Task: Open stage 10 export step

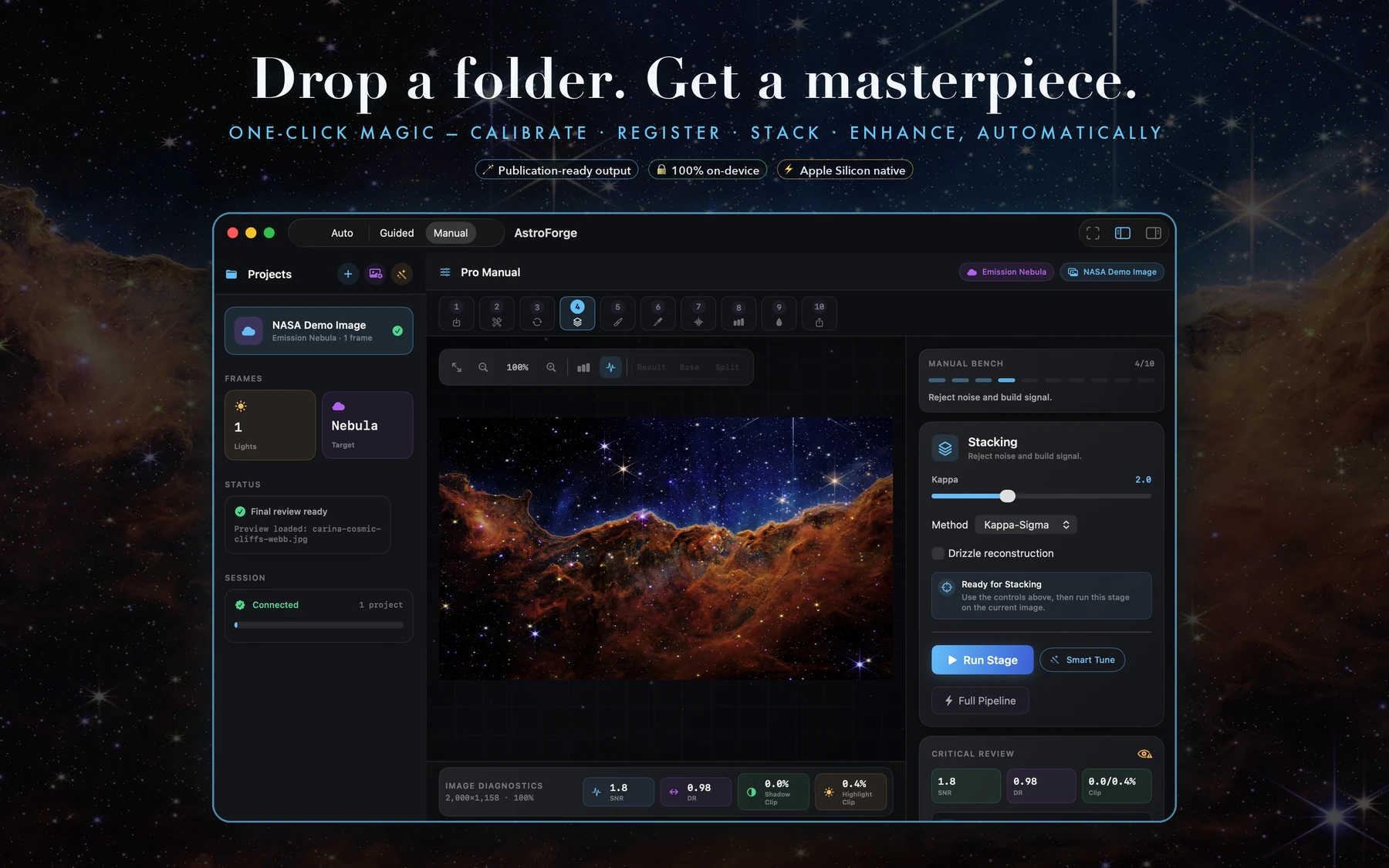Action: coord(820,314)
